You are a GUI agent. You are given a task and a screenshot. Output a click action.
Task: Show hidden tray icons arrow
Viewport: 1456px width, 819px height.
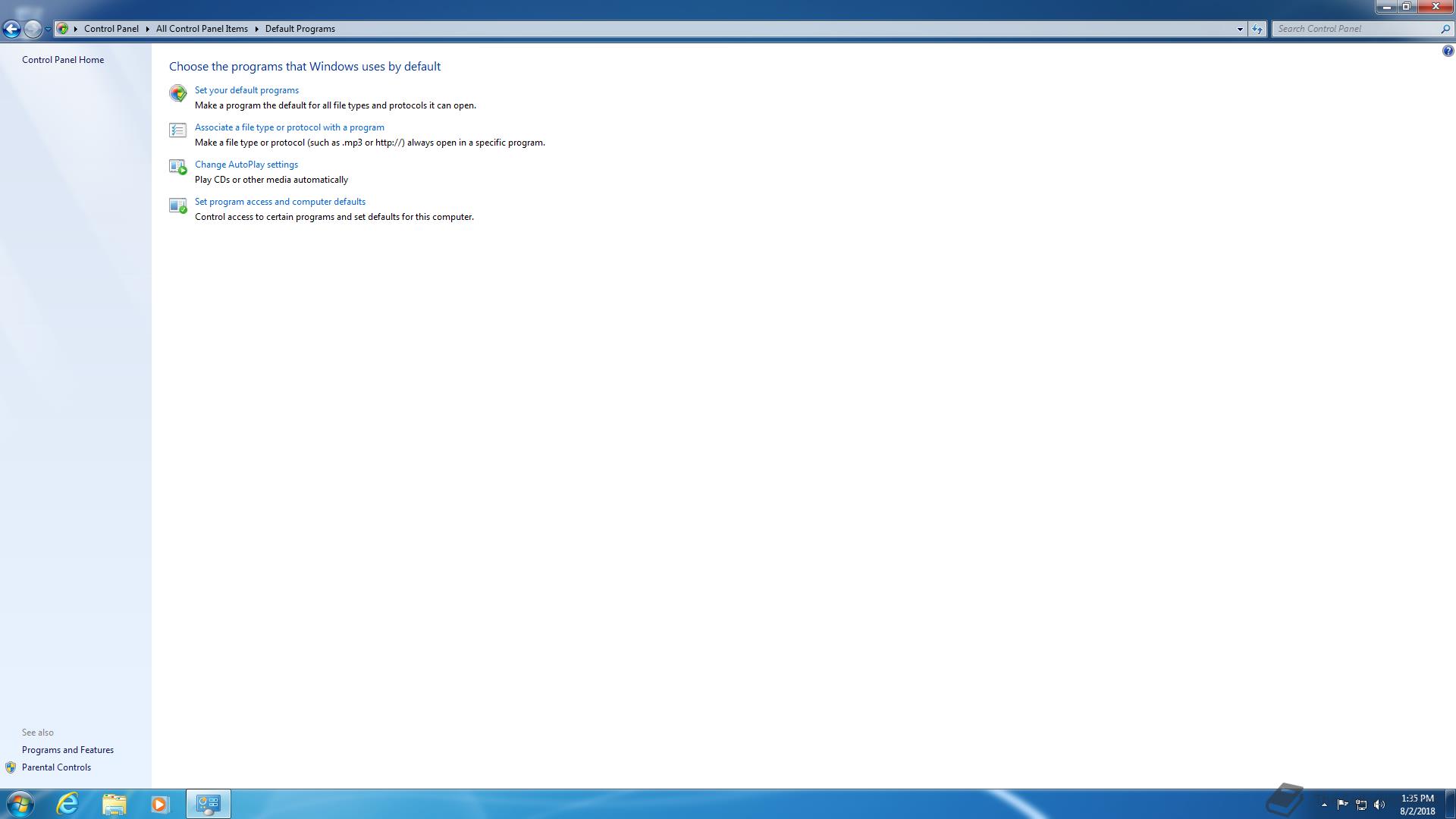[x=1324, y=805]
